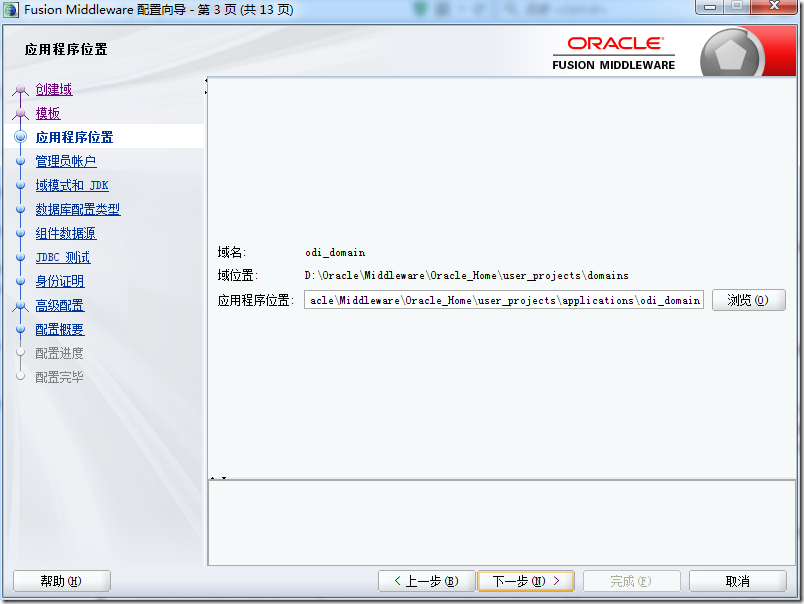Click the 配置完毕 step bullet icon
The image size is (804, 604).
click(x=21, y=376)
